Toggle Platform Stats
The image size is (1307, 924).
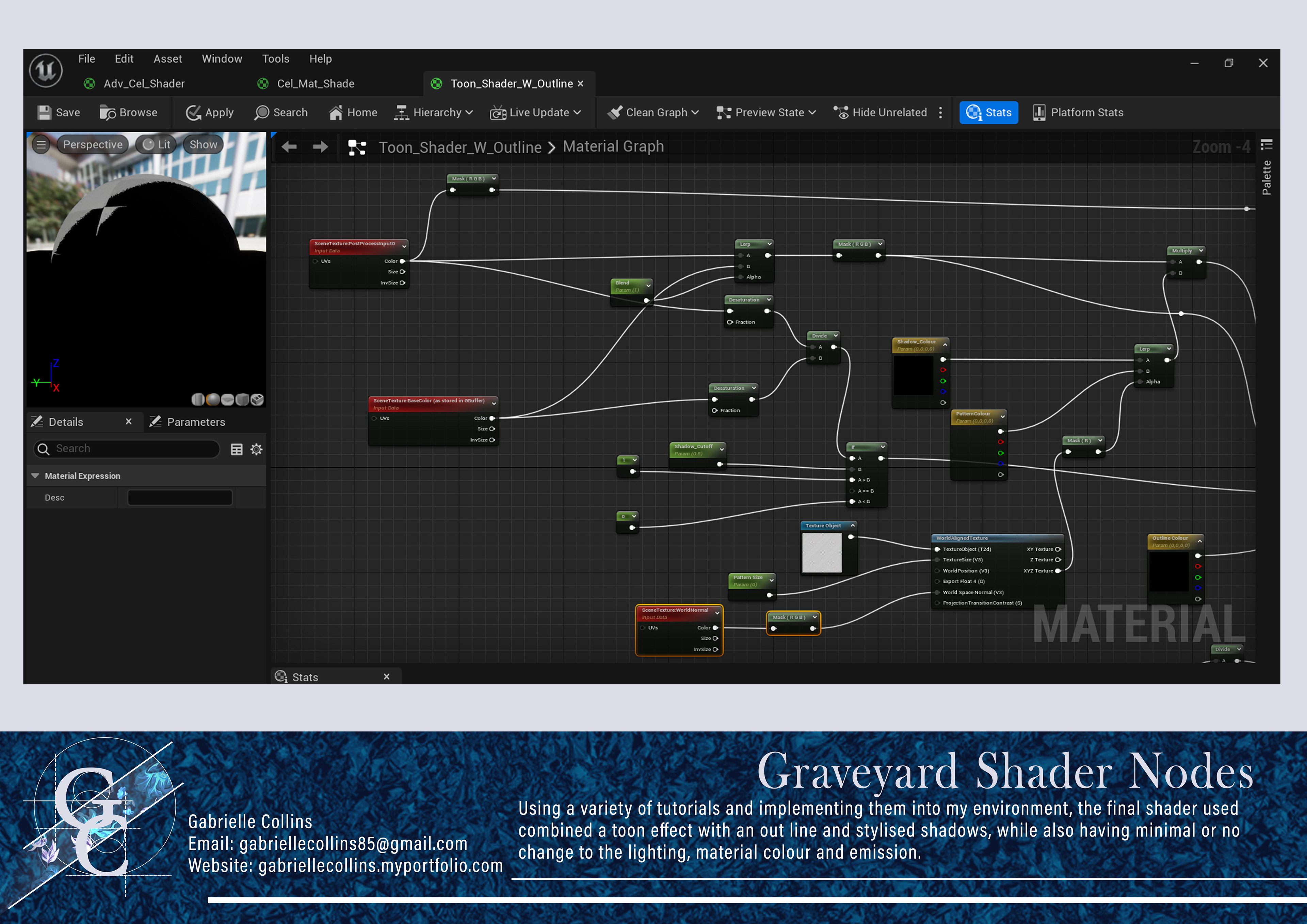pos(1078,113)
